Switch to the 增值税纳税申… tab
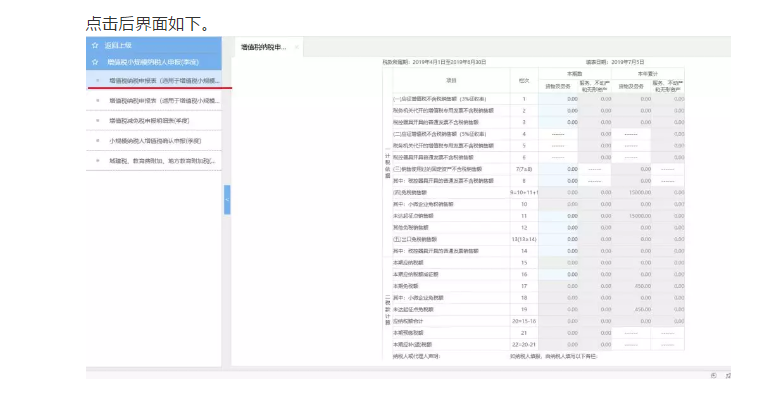The image size is (783, 397). 264,47
